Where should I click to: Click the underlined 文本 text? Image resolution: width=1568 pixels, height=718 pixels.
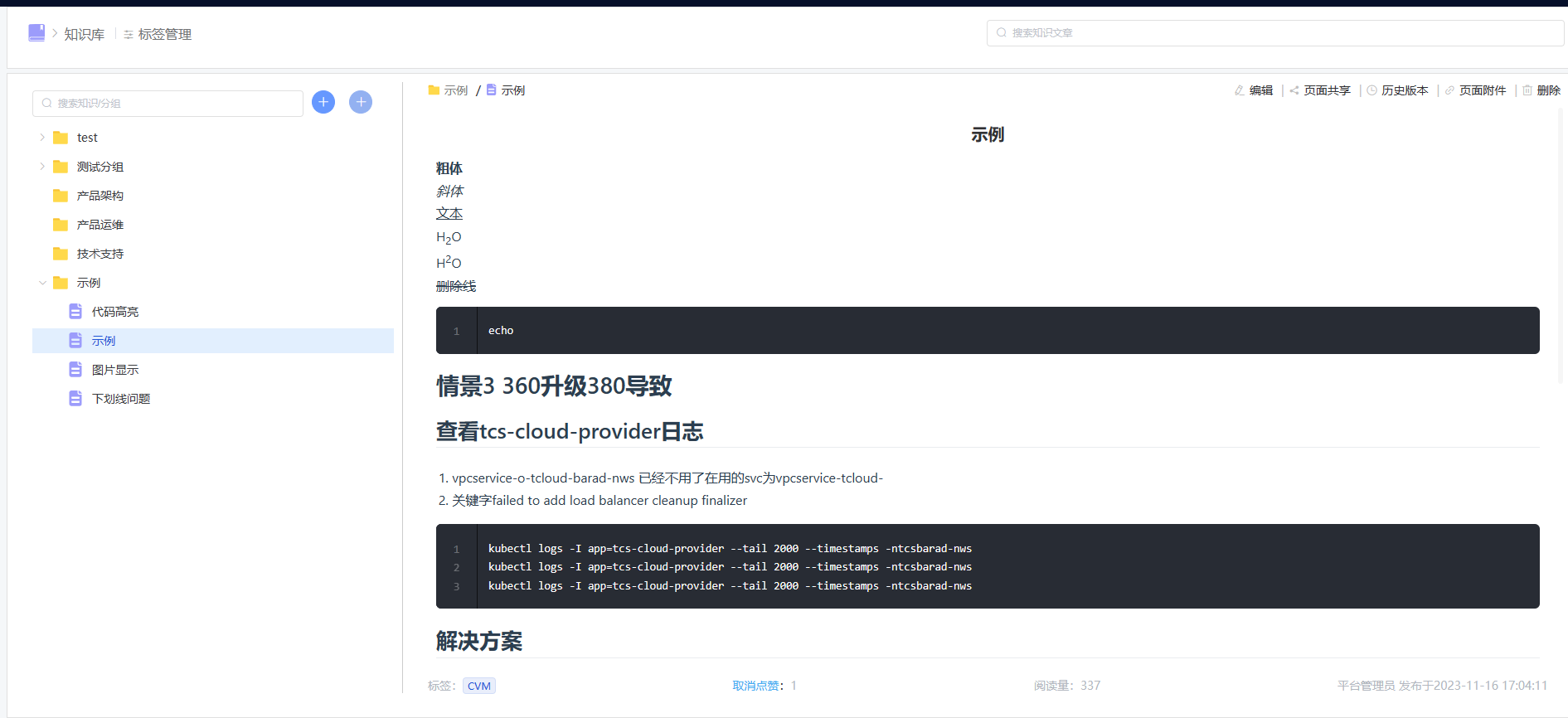coord(449,214)
